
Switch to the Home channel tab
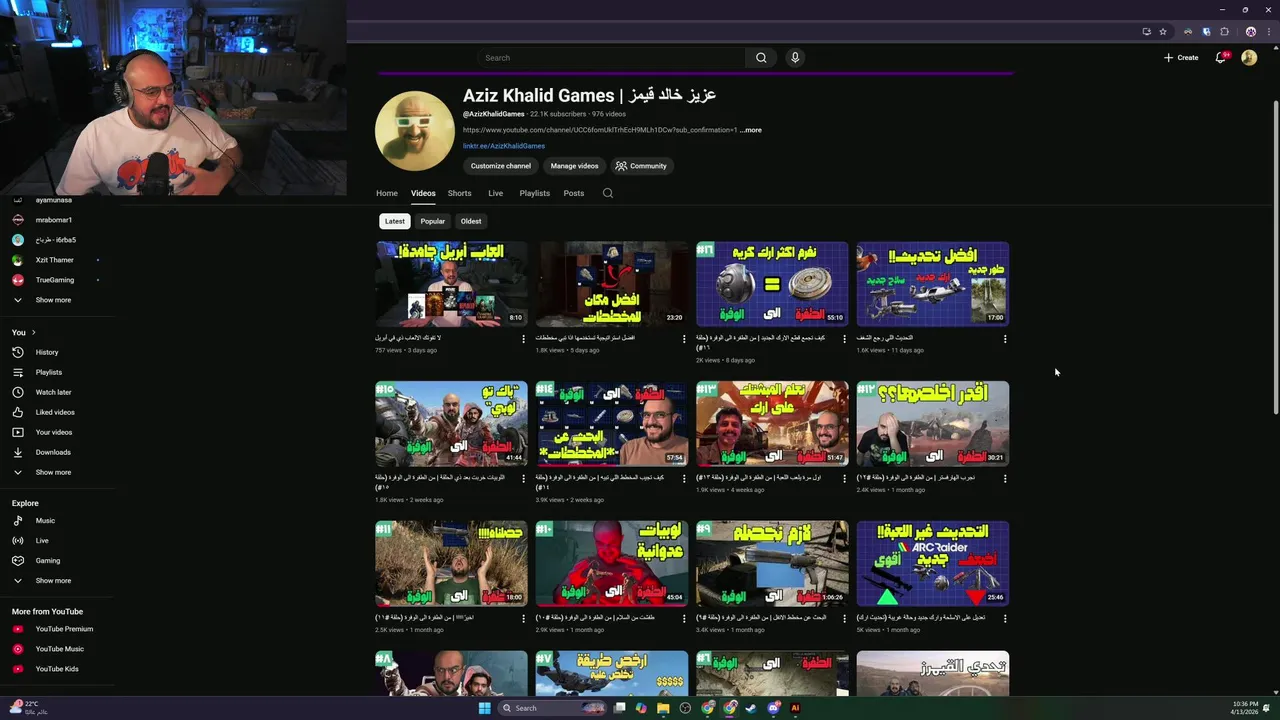pyautogui.click(x=387, y=193)
